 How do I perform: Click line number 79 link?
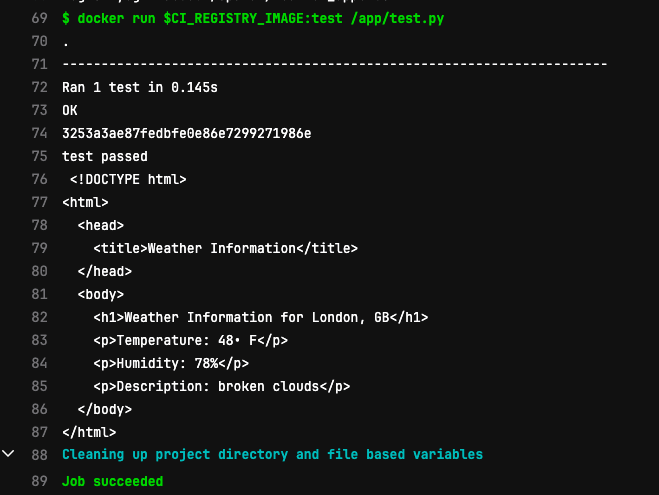40,248
